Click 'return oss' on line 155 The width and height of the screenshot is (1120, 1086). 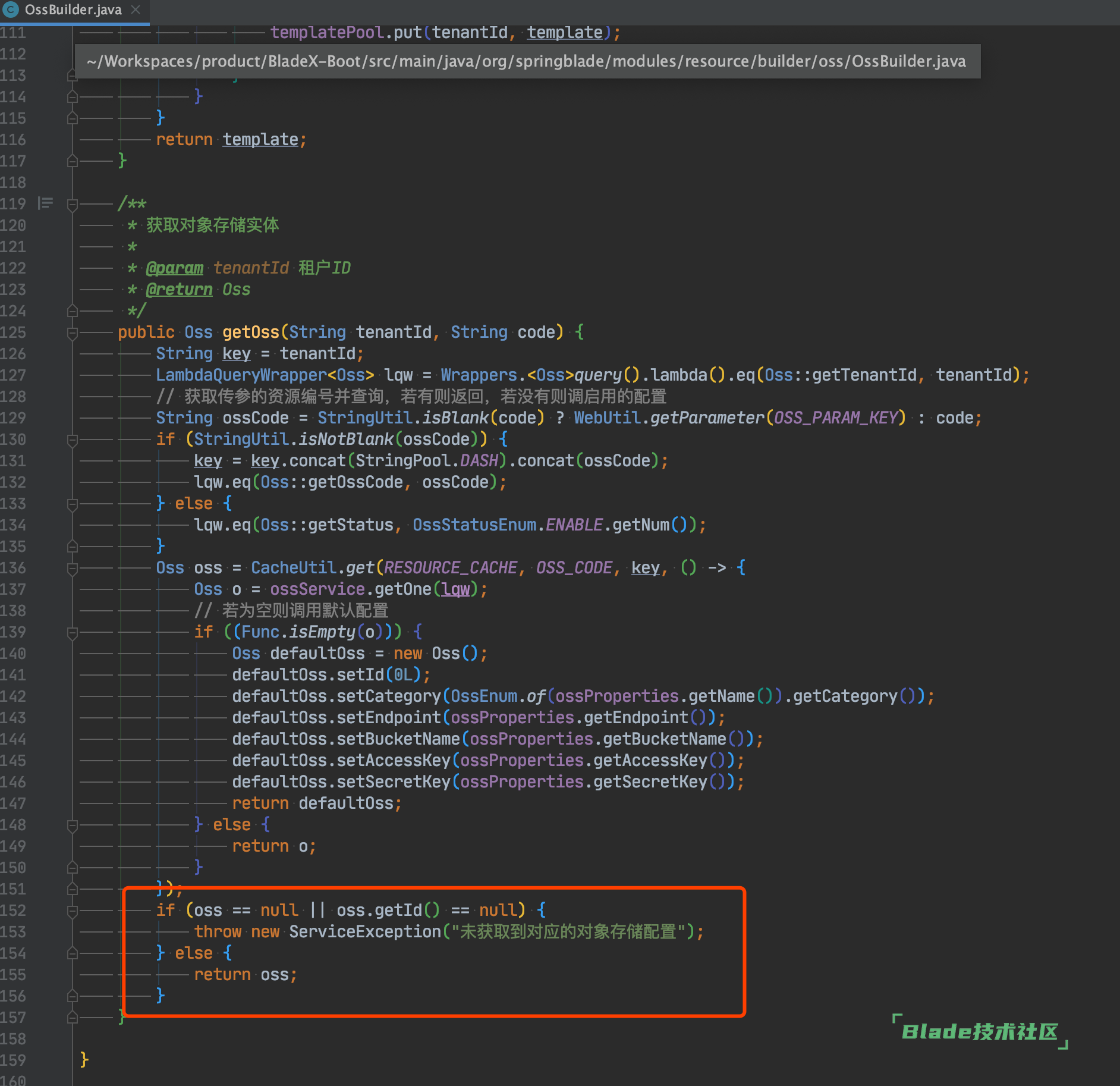coord(241,975)
